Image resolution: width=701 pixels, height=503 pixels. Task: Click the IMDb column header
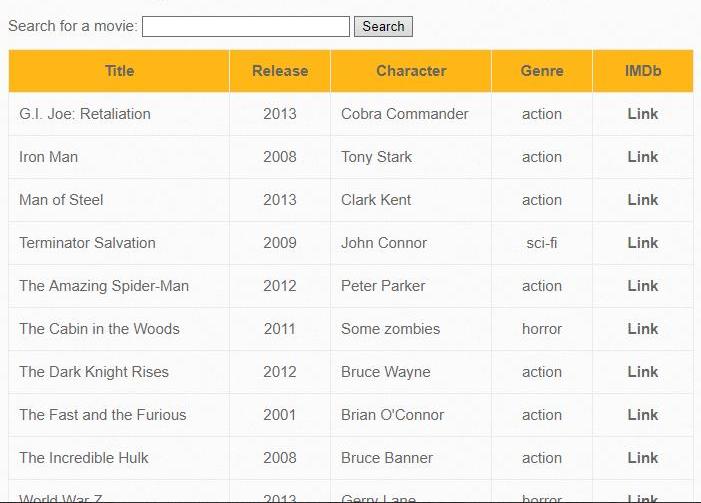643,71
